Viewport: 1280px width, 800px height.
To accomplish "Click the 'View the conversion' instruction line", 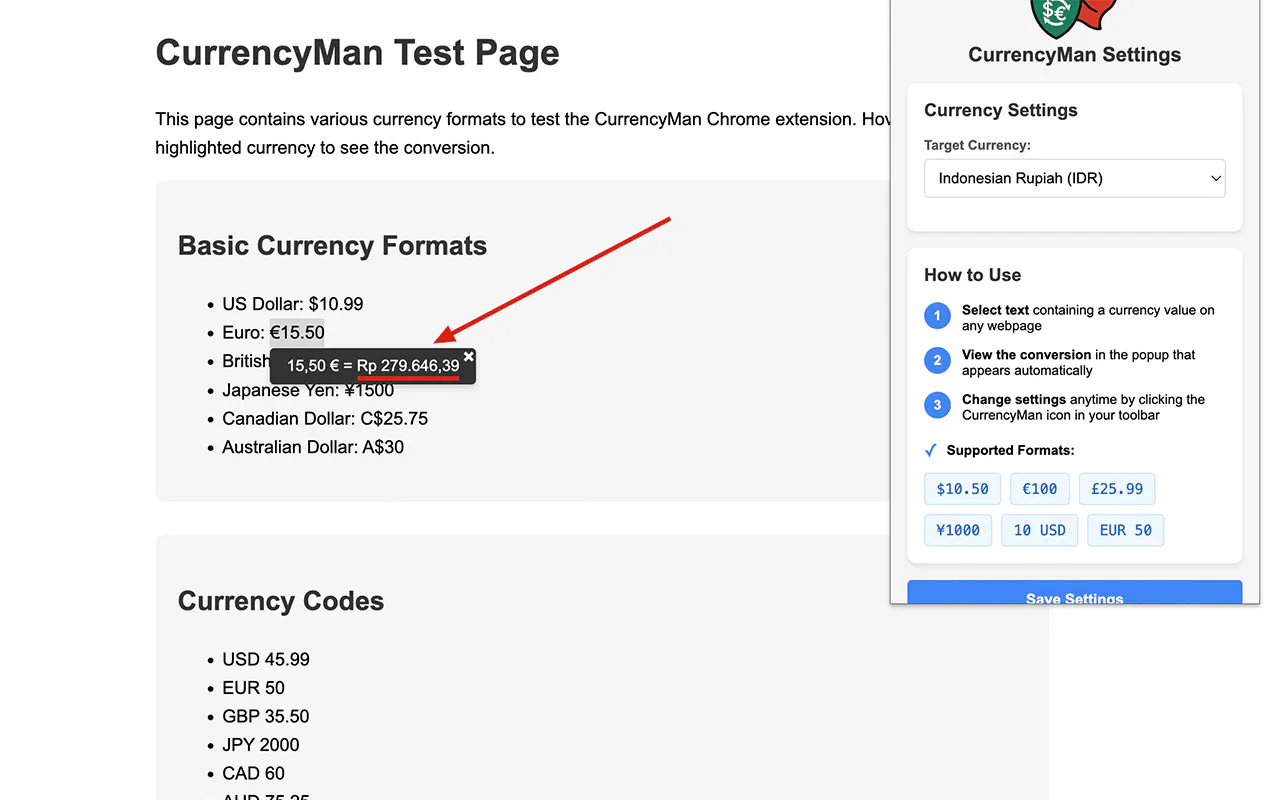I will [1079, 362].
